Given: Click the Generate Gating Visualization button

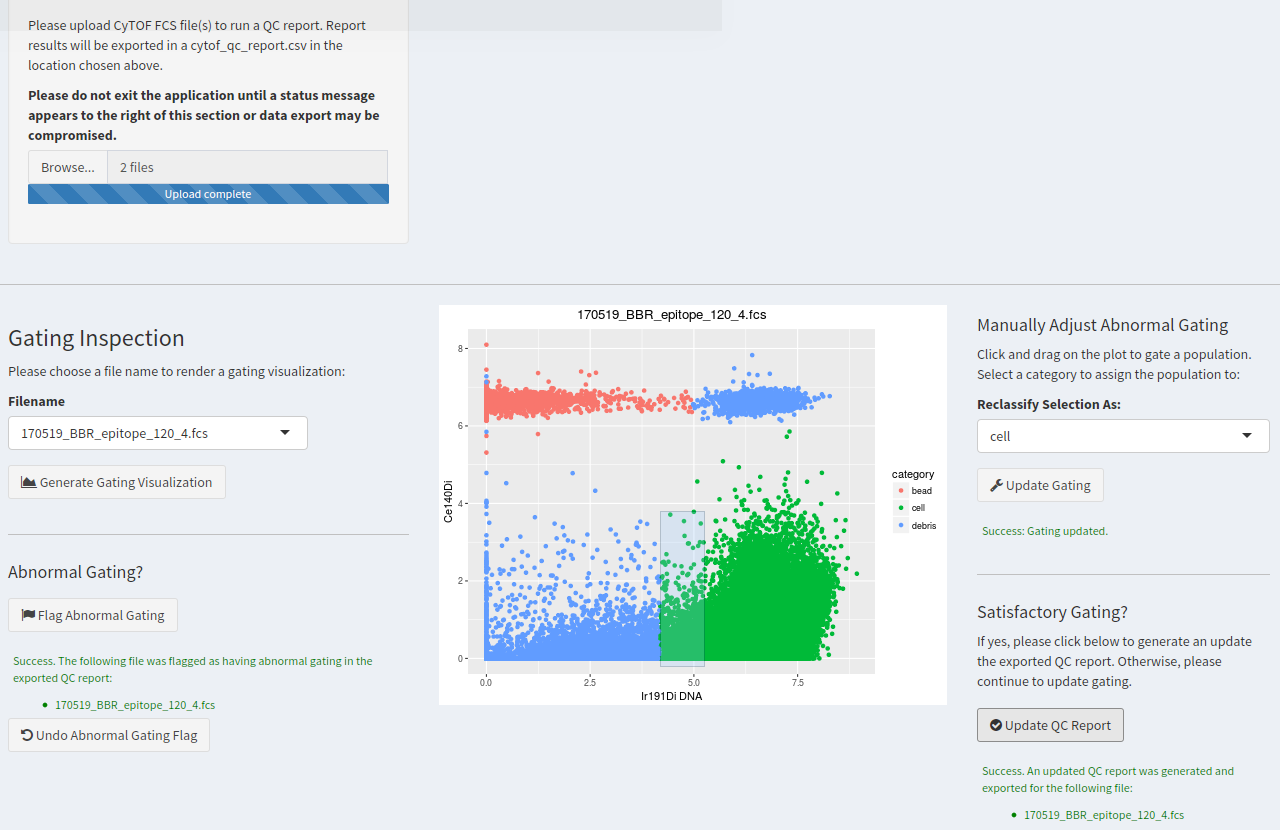Looking at the screenshot, I should (117, 482).
